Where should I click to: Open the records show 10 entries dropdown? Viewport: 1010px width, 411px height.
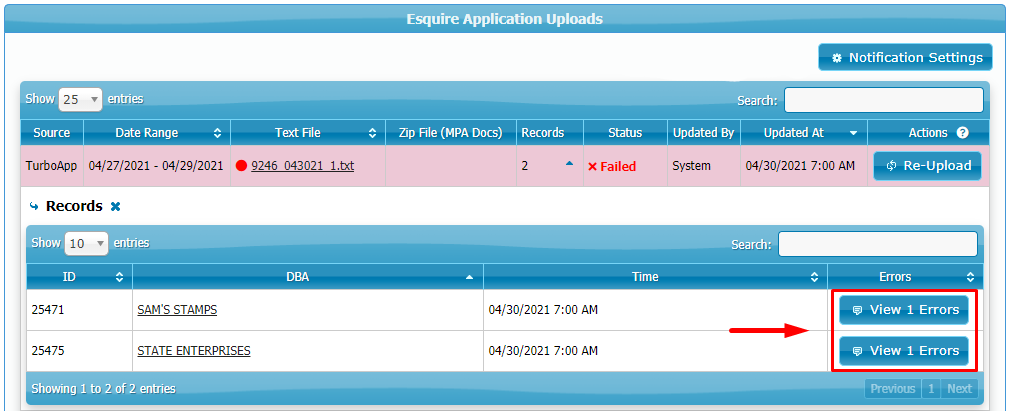point(86,243)
